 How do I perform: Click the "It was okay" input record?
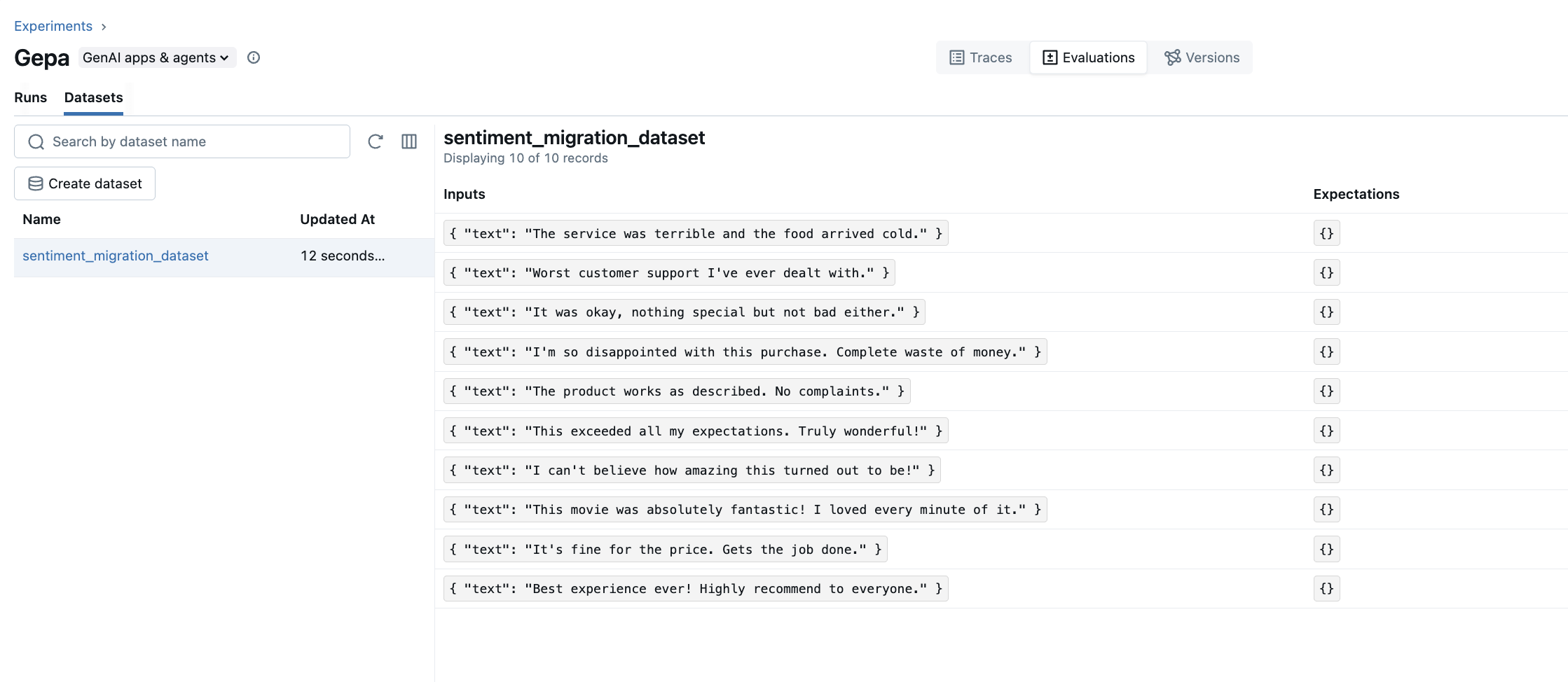pos(684,312)
